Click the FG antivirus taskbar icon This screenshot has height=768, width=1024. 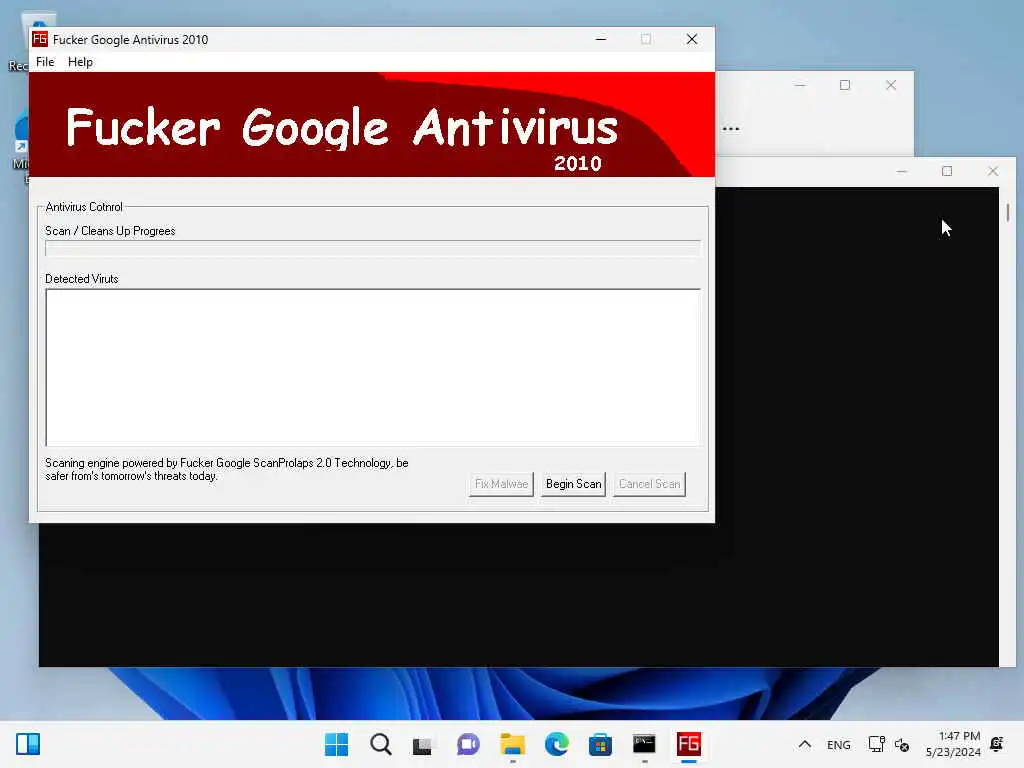[x=688, y=744]
